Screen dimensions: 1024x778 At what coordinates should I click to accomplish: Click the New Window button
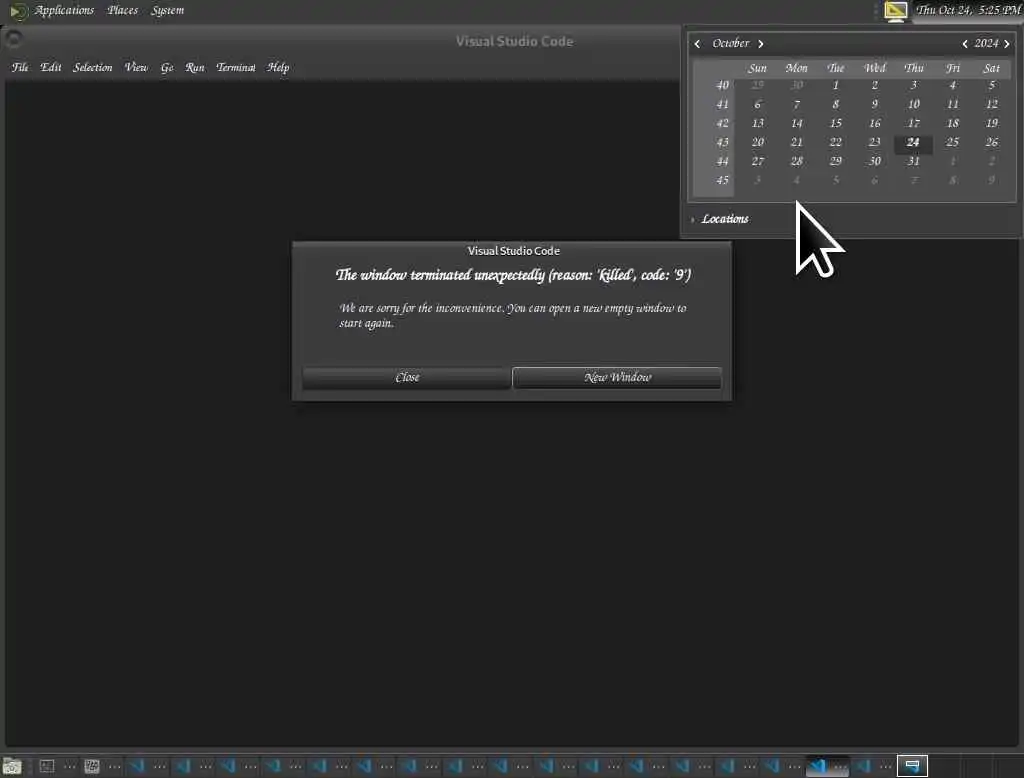tap(617, 378)
